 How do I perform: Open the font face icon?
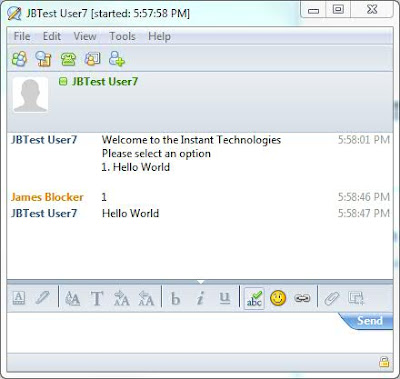point(72,298)
